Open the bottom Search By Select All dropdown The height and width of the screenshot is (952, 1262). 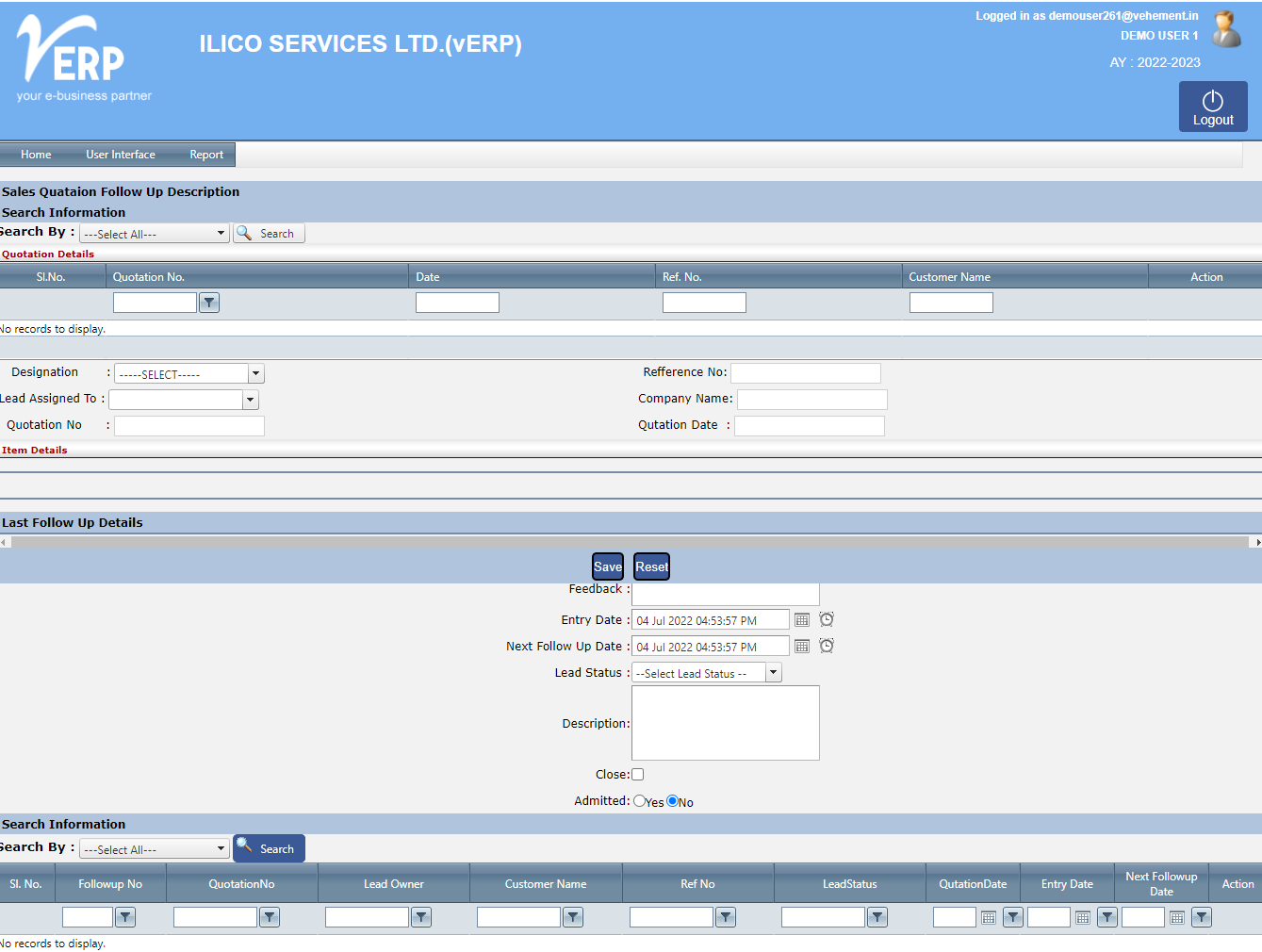coord(155,848)
